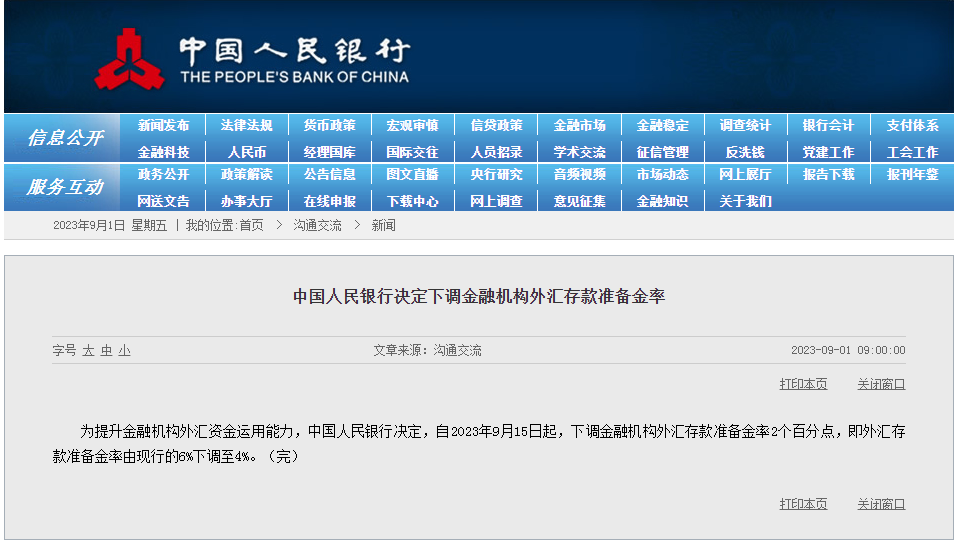
Task: Open 工会工作 navigation link
Action: pyautogui.click(x=912, y=152)
